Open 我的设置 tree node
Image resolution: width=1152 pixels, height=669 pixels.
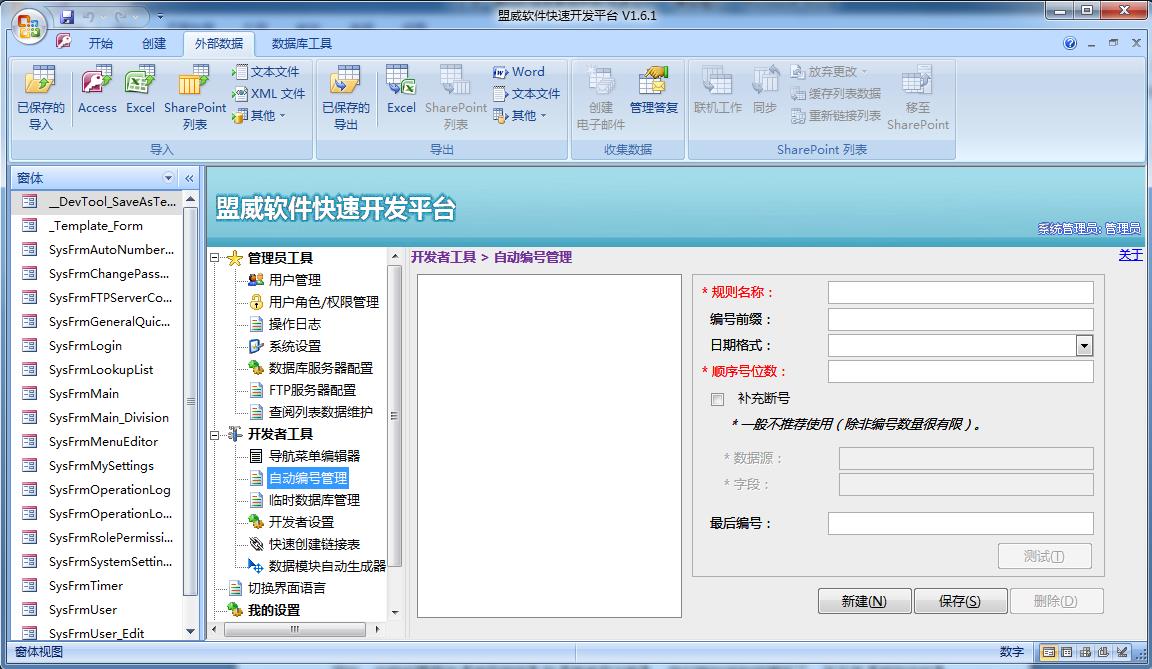pos(264,610)
